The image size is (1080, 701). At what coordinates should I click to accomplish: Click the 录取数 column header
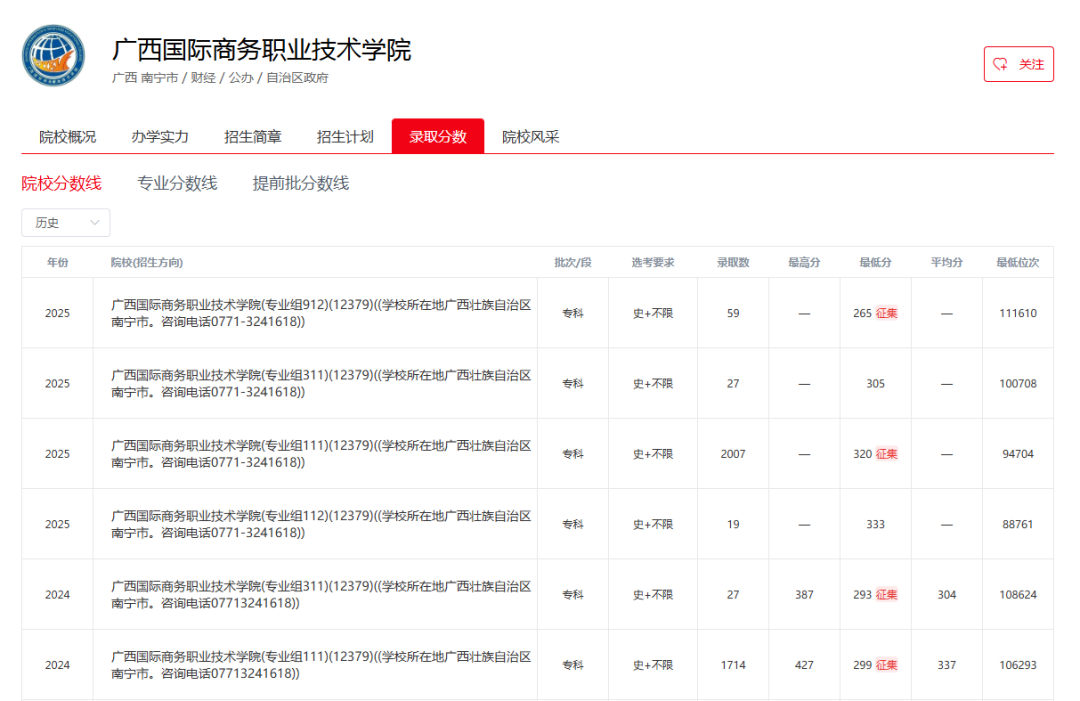(733, 262)
